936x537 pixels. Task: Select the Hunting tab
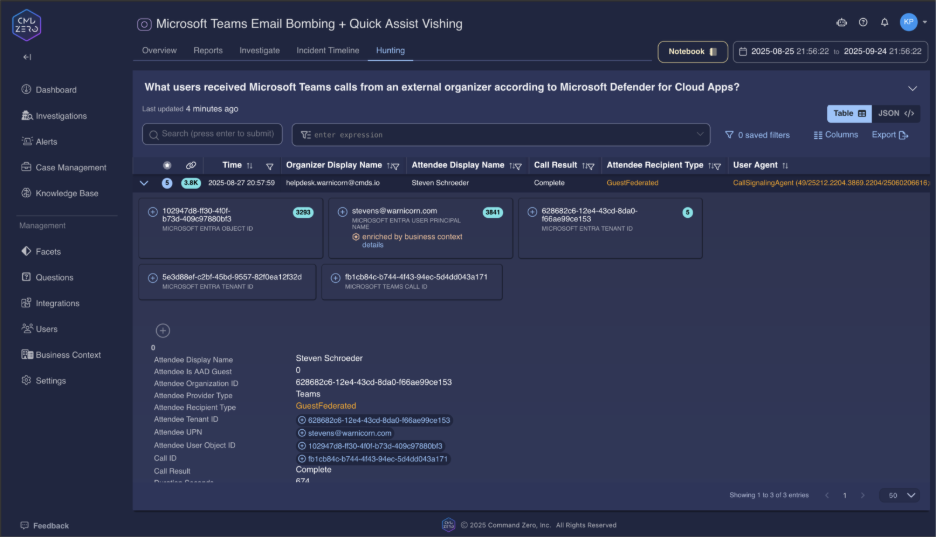[x=390, y=51]
